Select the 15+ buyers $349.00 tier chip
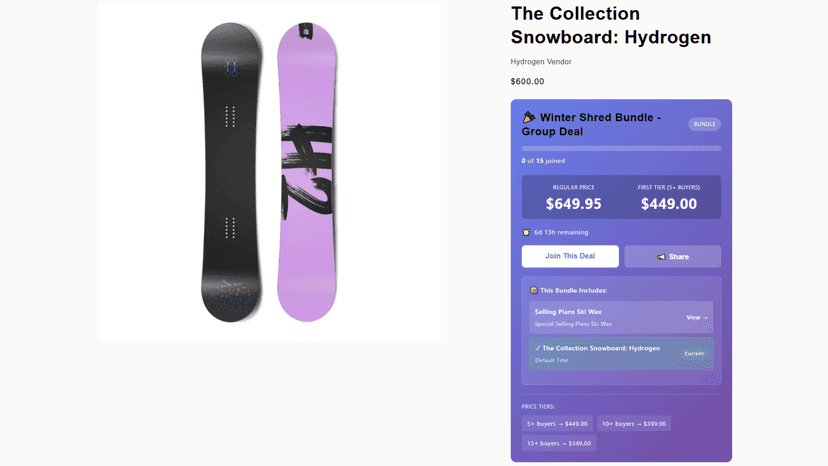Viewport: 828px width, 466px height. click(x=559, y=443)
